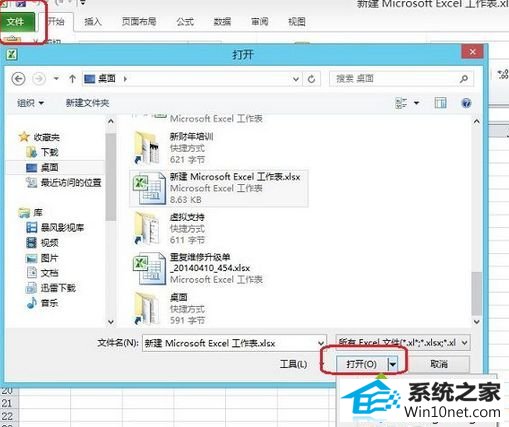Select the 库 libraries node
Viewport: 509px width, 427px height.
pos(31,213)
